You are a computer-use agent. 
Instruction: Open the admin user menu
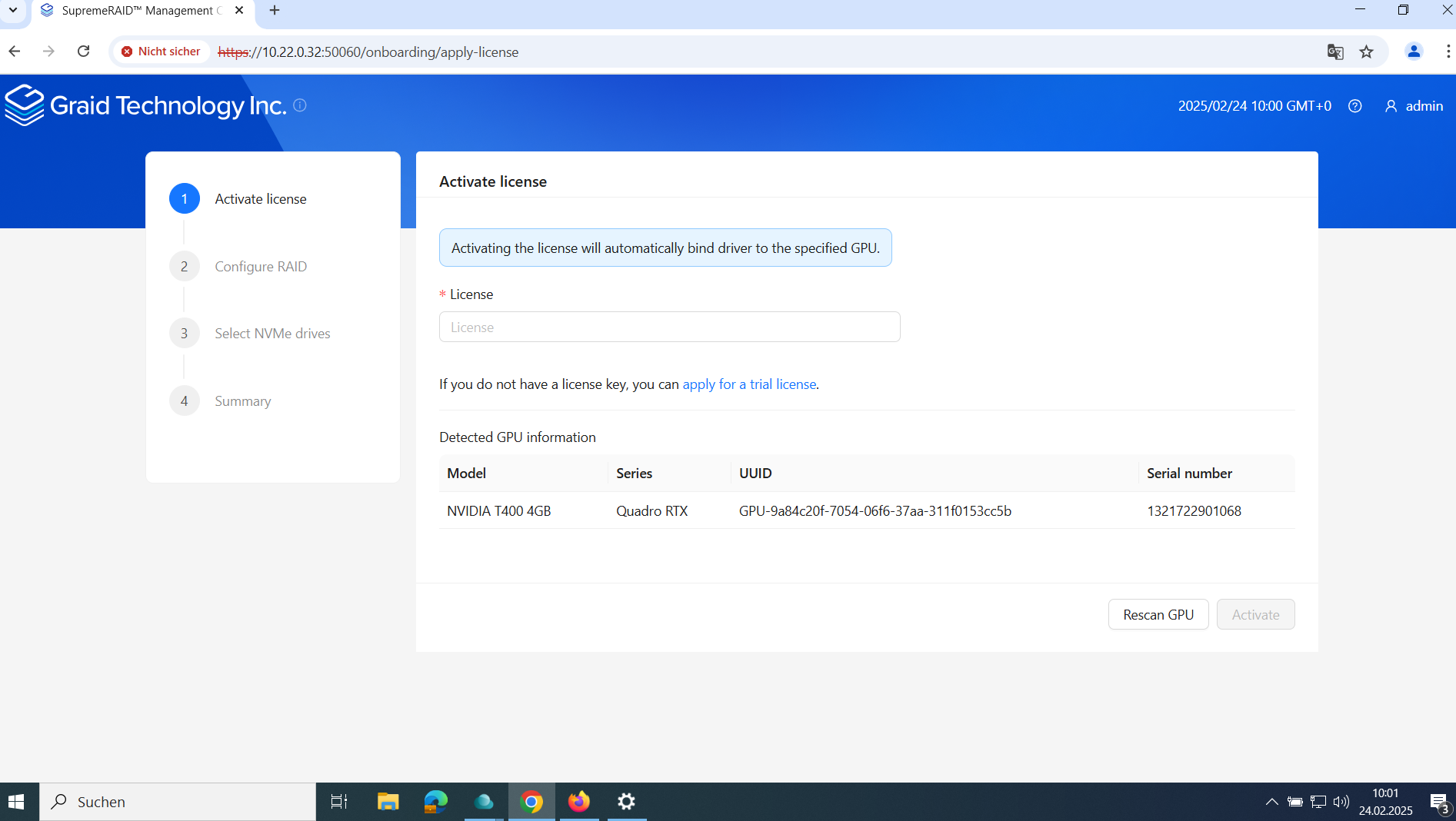pos(1414,106)
